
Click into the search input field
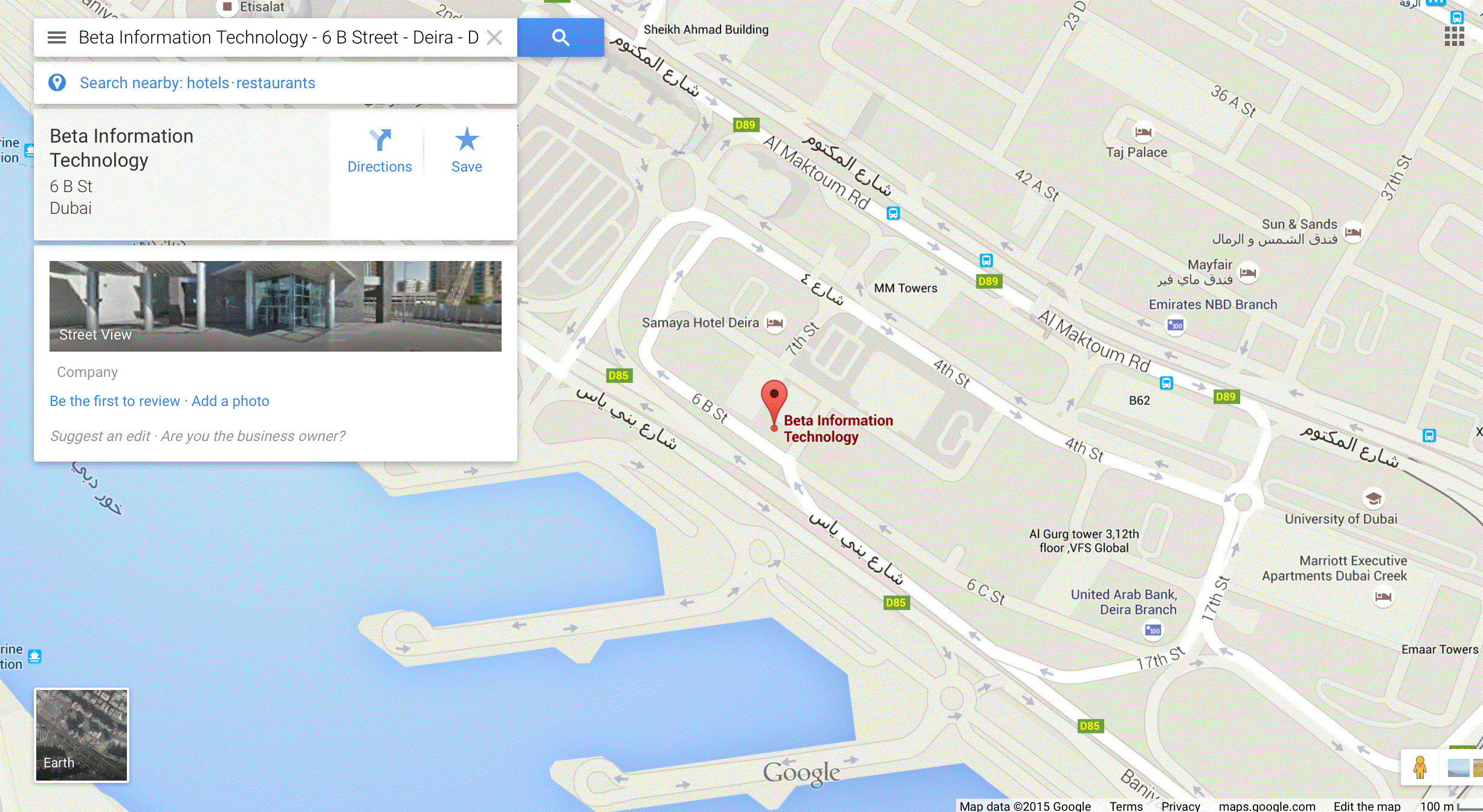pos(279,37)
